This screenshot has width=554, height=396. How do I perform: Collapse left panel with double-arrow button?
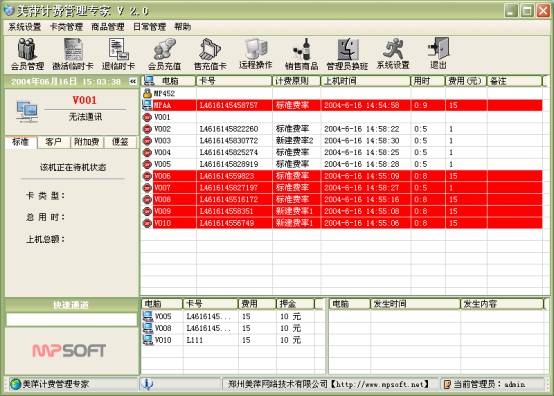[x=133, y=82]
